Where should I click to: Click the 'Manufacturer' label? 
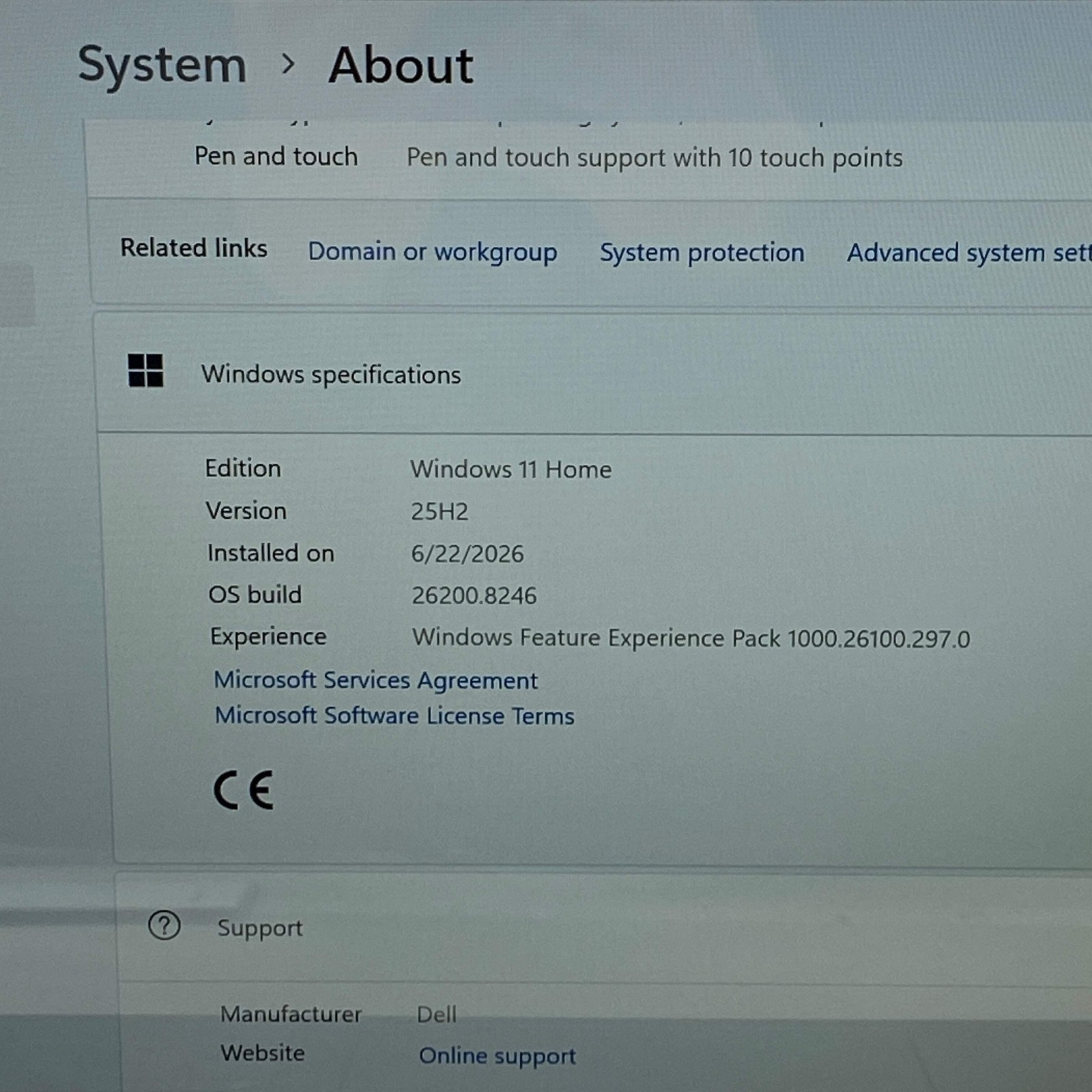[291, 1014]
